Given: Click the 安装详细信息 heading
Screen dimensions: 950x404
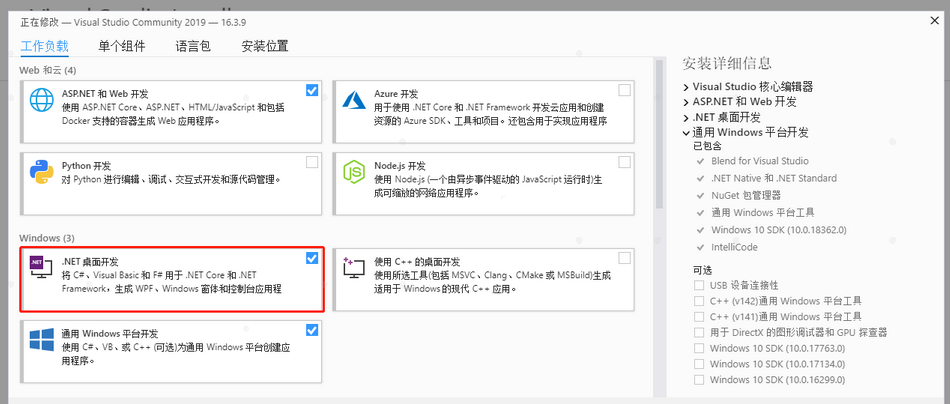Looking at the screenshot, I should (727, 63).
